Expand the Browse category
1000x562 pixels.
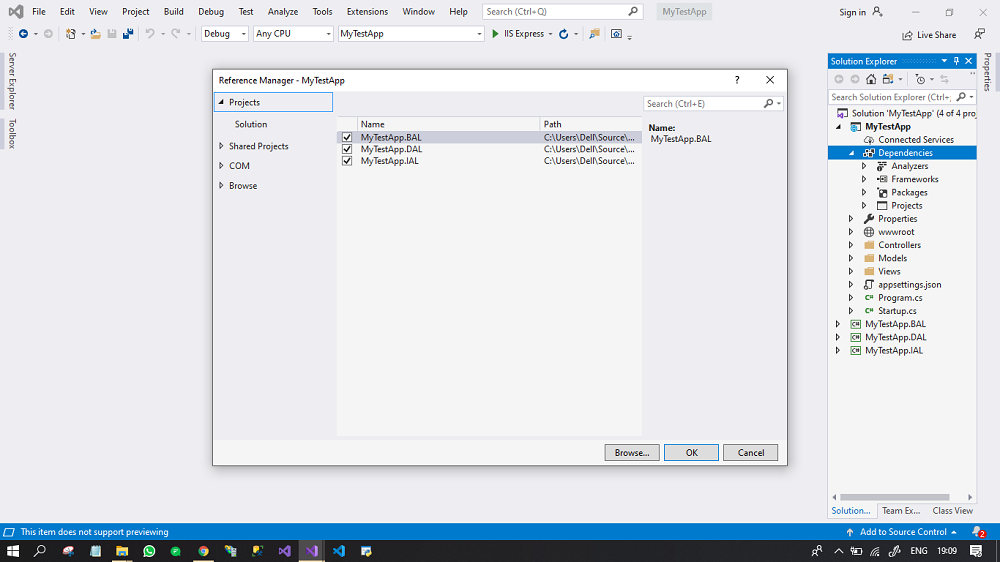click(x=221, y=185)
